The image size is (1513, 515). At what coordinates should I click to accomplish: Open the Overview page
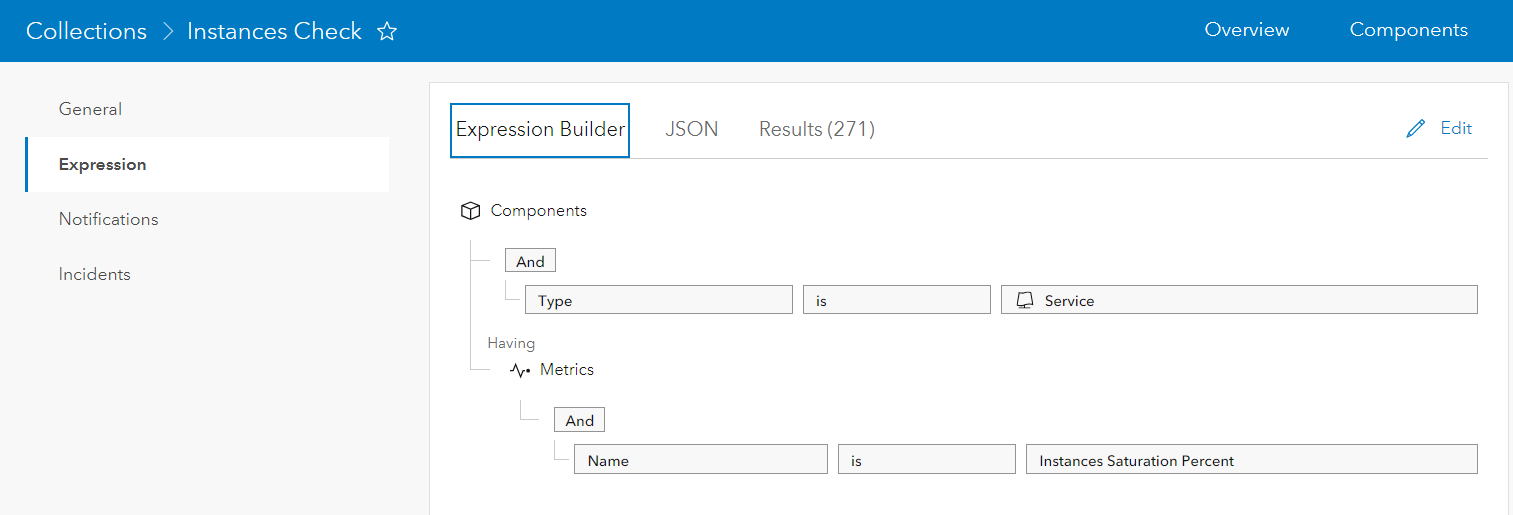point(1246,30)
